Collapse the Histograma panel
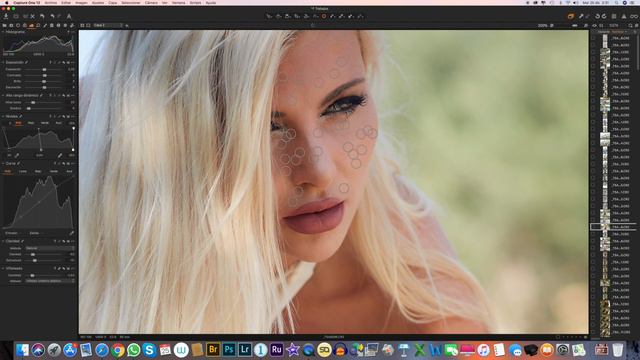The height and width of the screenshot is (360, 640). point(3,32)
